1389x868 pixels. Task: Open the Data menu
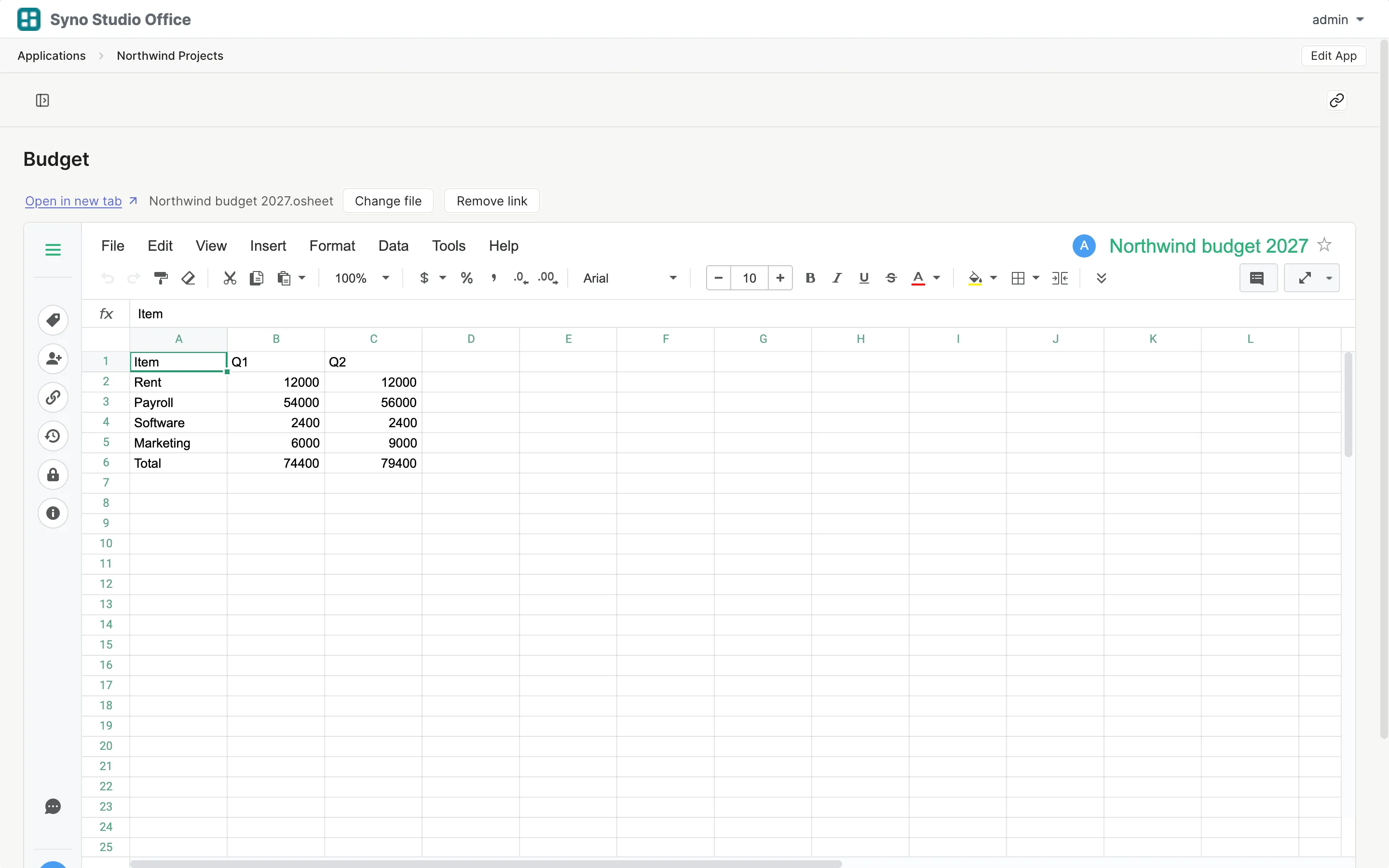pos(393,246)
